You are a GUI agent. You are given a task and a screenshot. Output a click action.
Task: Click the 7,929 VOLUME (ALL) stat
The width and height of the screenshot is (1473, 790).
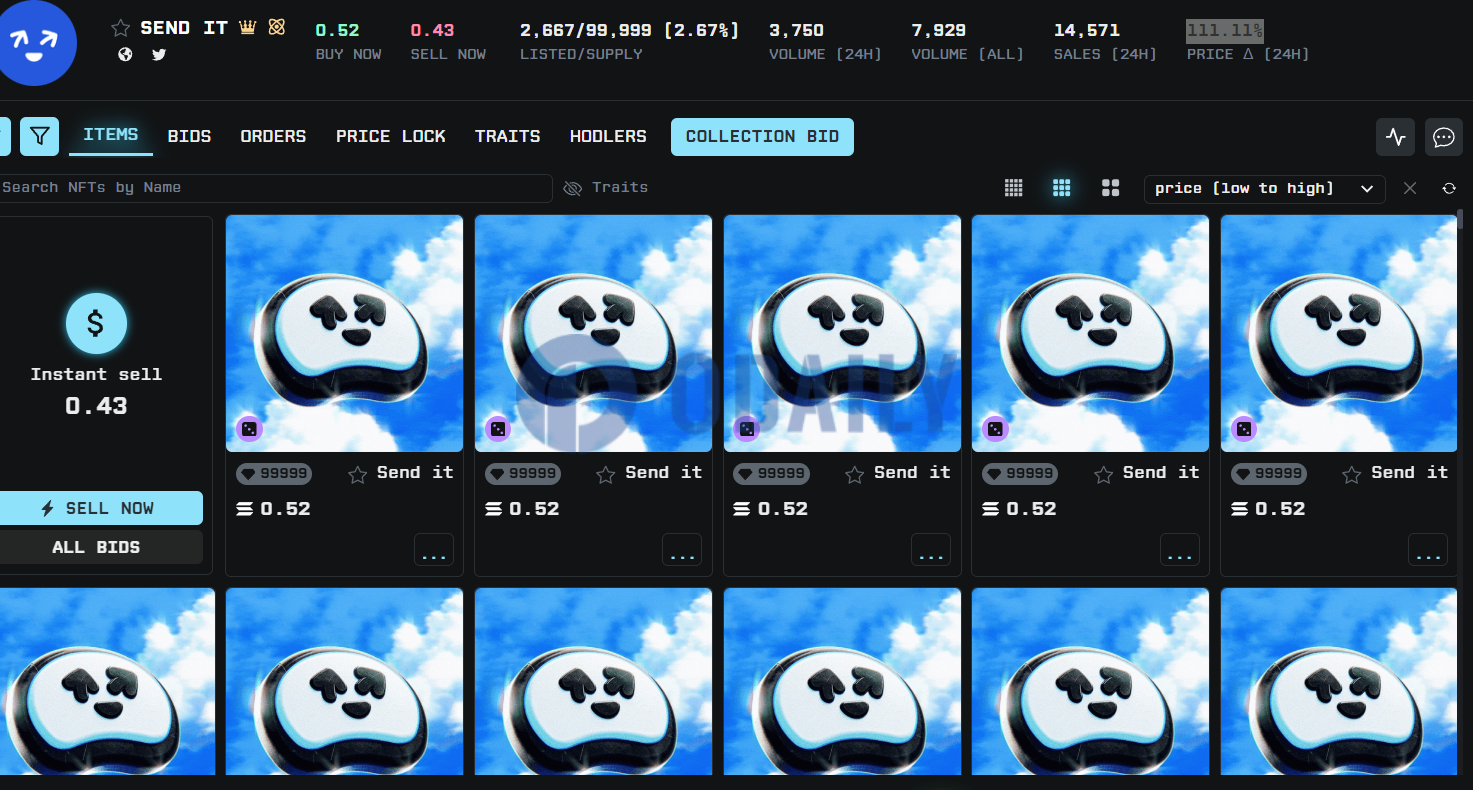click(939, 30)
